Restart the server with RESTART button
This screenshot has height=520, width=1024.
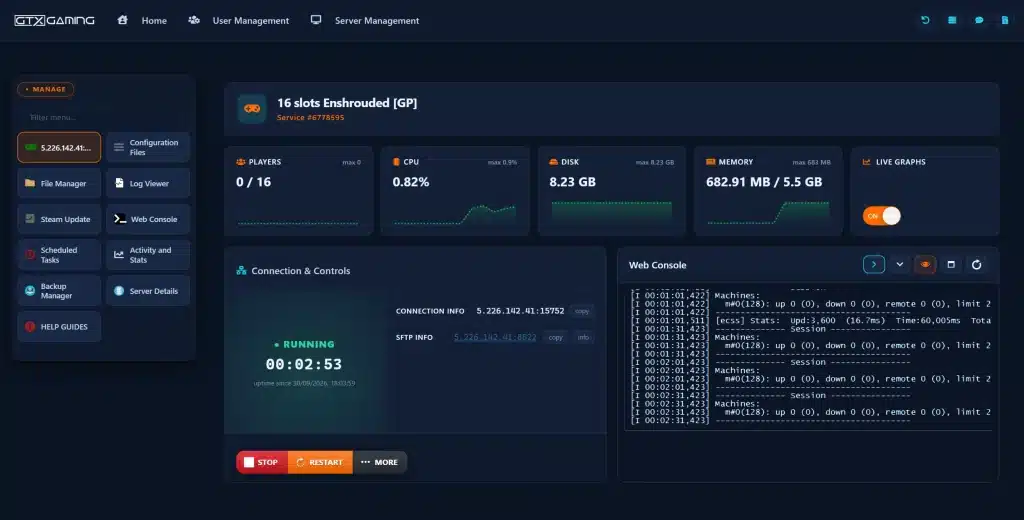coord(320,462)
